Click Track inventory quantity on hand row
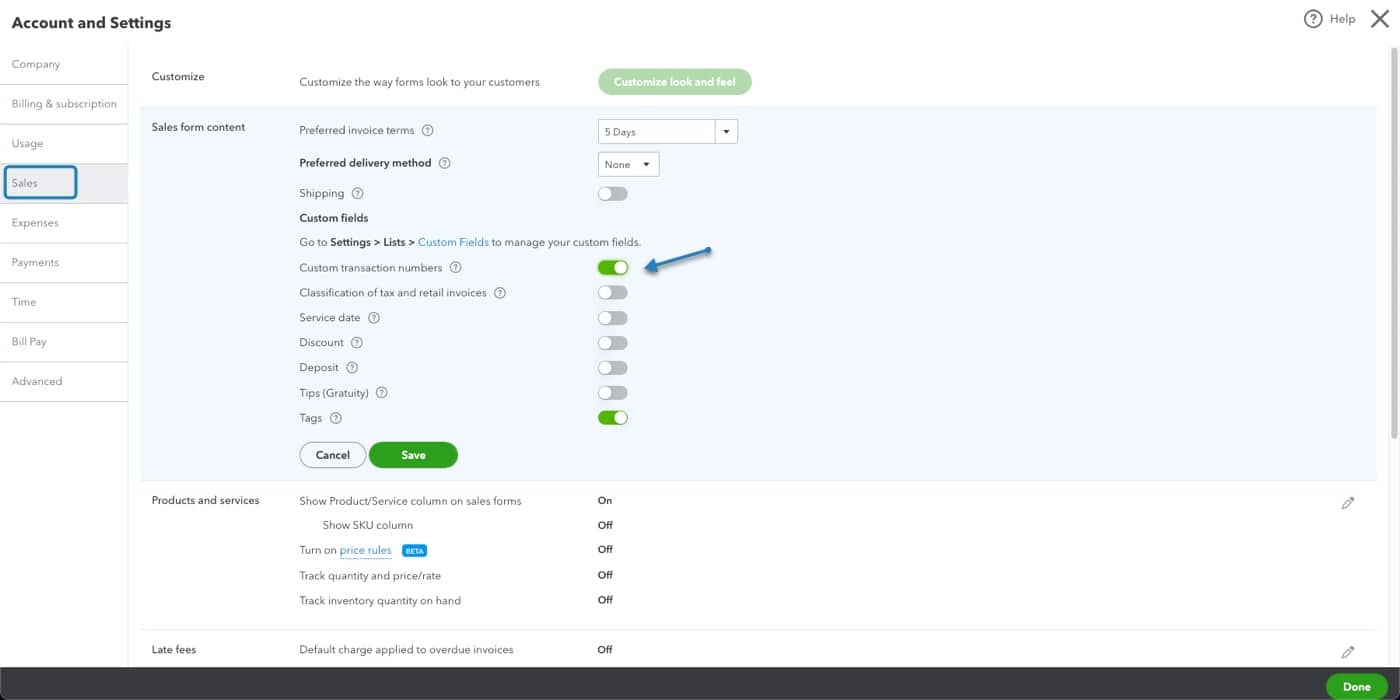This screenshot has height=700, width=1400. tap(380, 601)
